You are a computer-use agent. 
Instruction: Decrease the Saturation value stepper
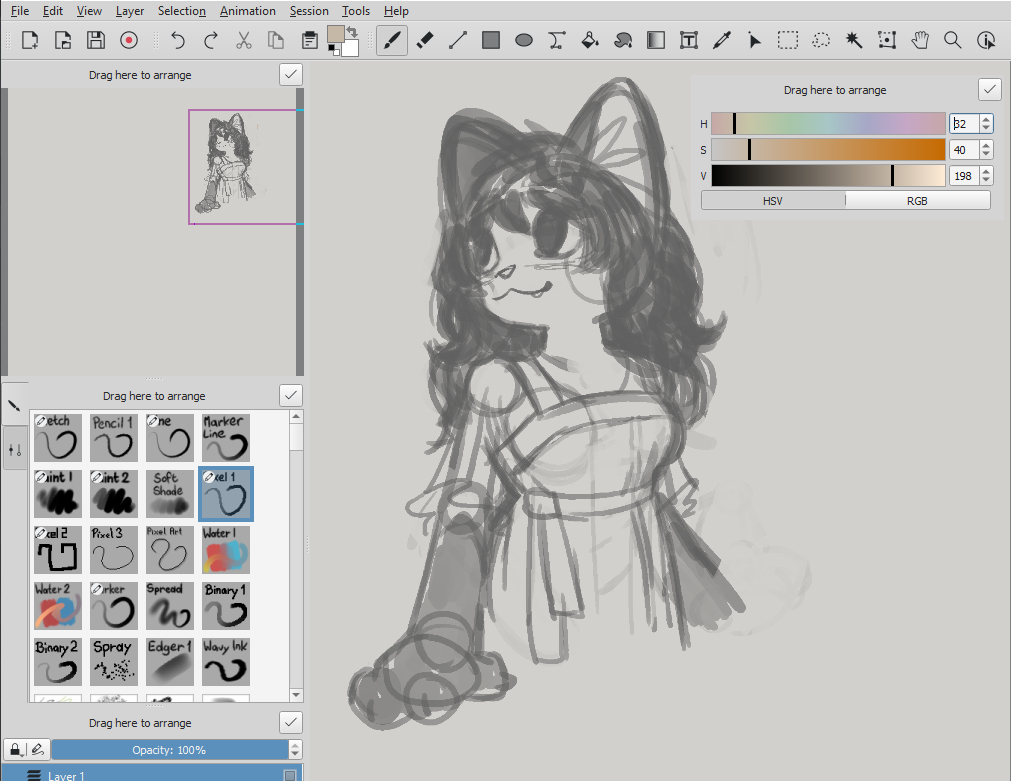[x=987, y=154]
